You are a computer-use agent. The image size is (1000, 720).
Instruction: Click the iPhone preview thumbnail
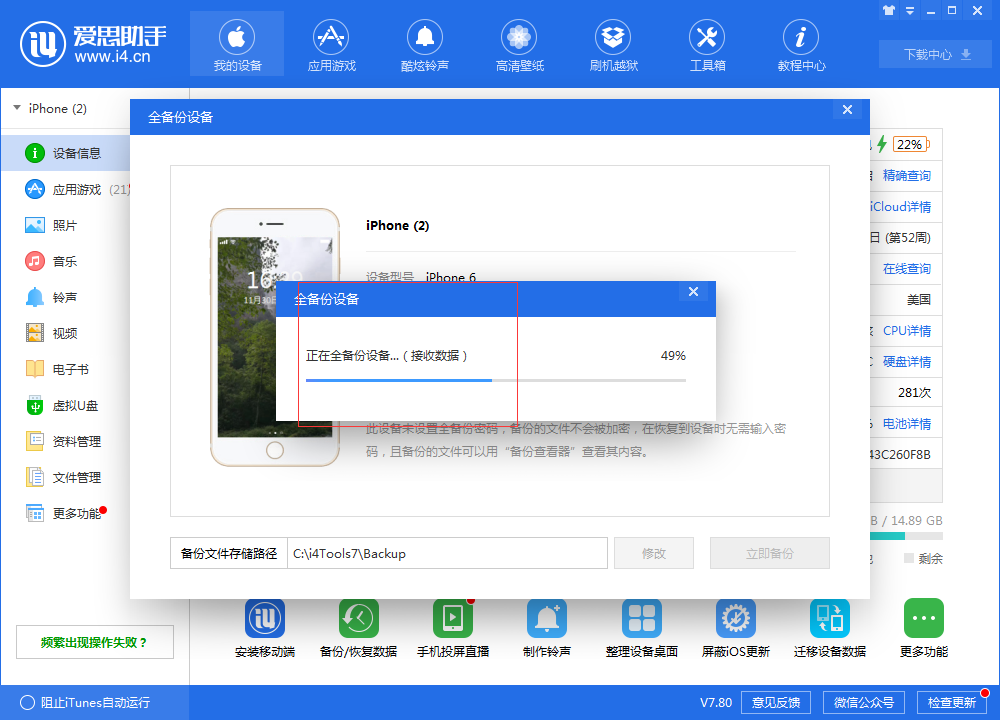pyautogui.click(x=275, y=337)
